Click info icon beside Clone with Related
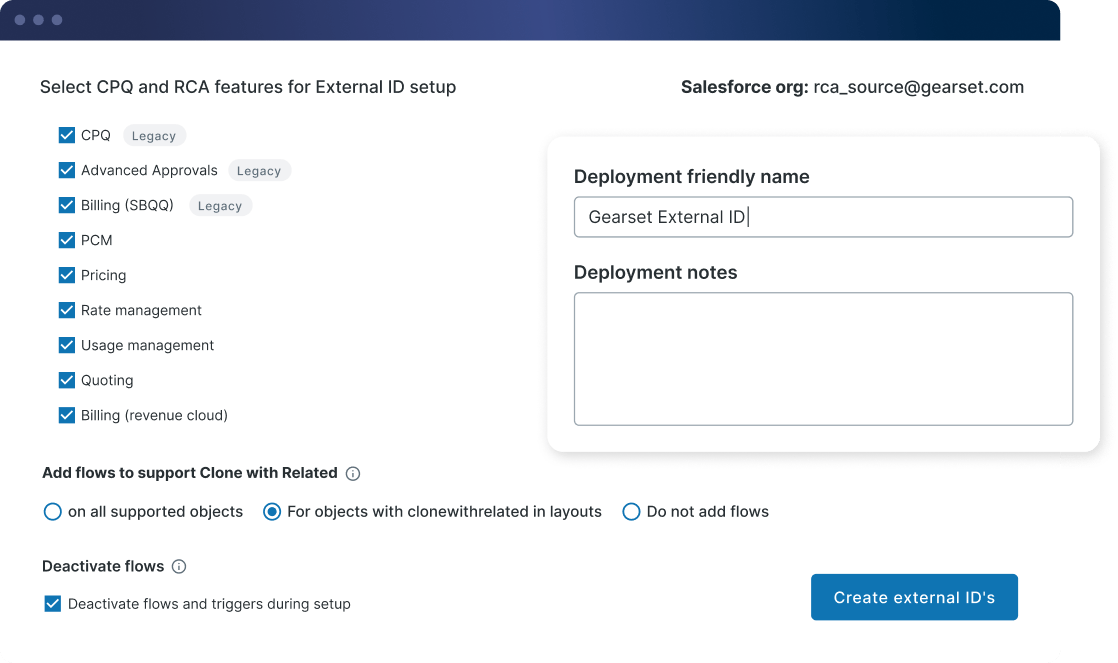Viewport: 1118px width, 663px height. click(x=353, y=474)
